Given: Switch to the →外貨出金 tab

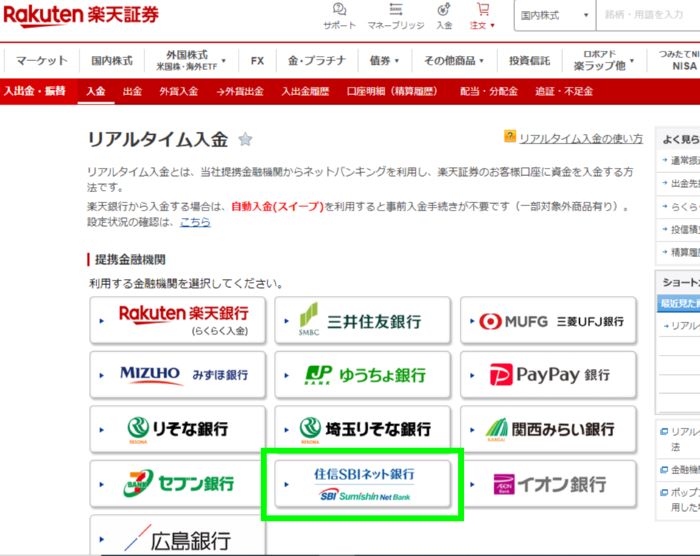Looking at the screenshot, I should click(240, 92).
